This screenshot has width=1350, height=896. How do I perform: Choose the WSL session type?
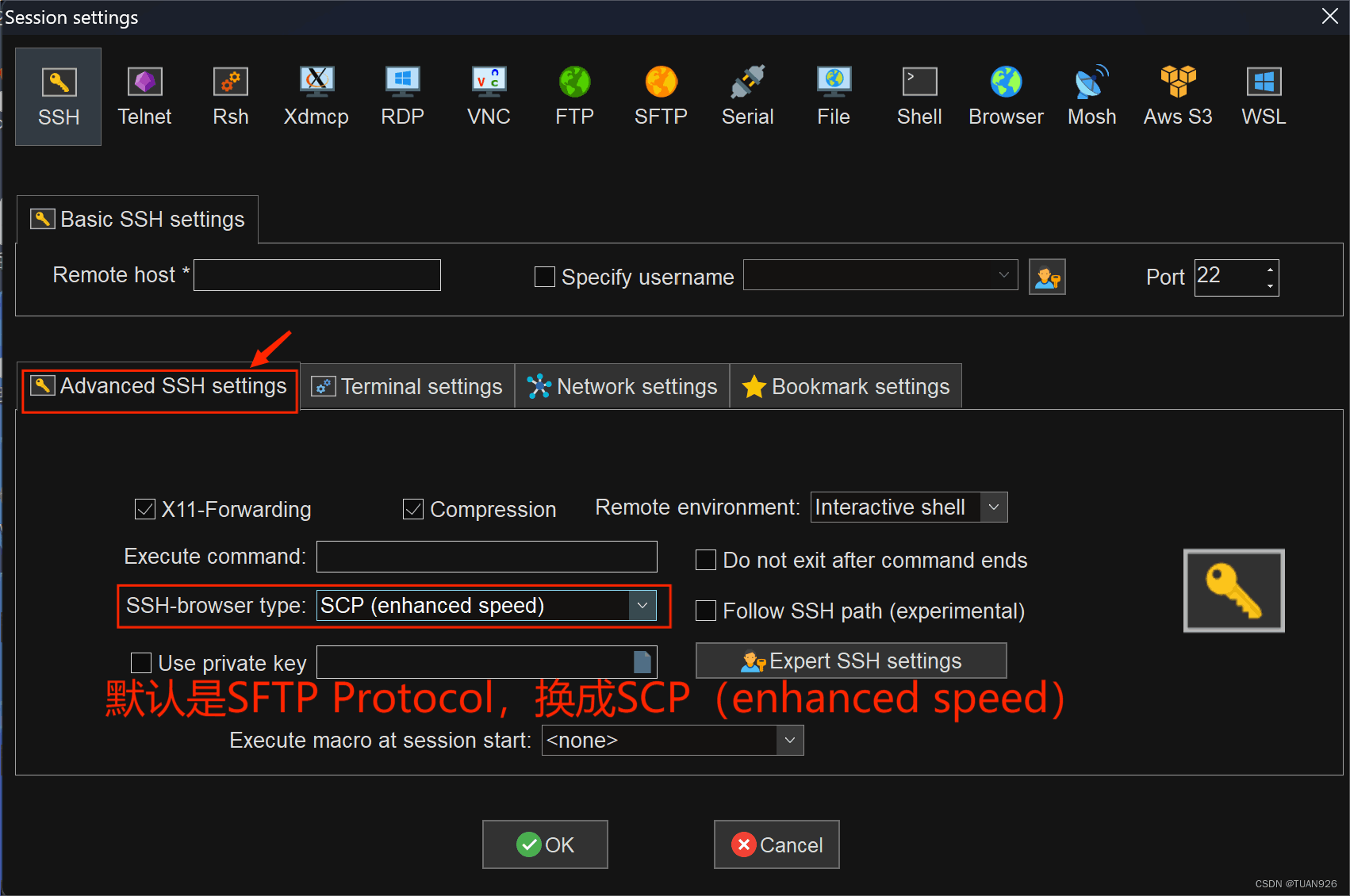click(x=1264, y=97)
